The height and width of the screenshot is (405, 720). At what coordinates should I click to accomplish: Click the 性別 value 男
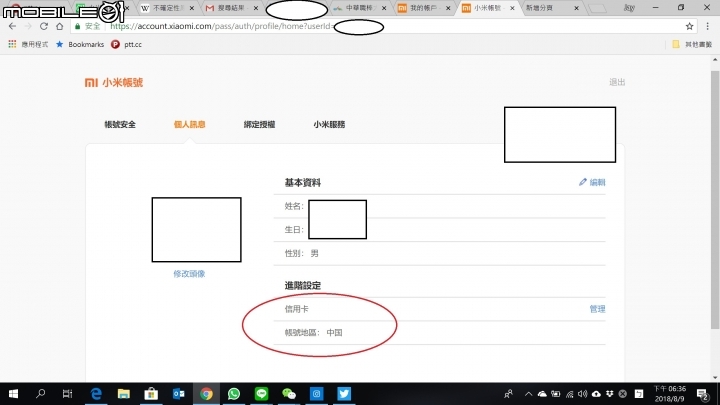point(315,253)
